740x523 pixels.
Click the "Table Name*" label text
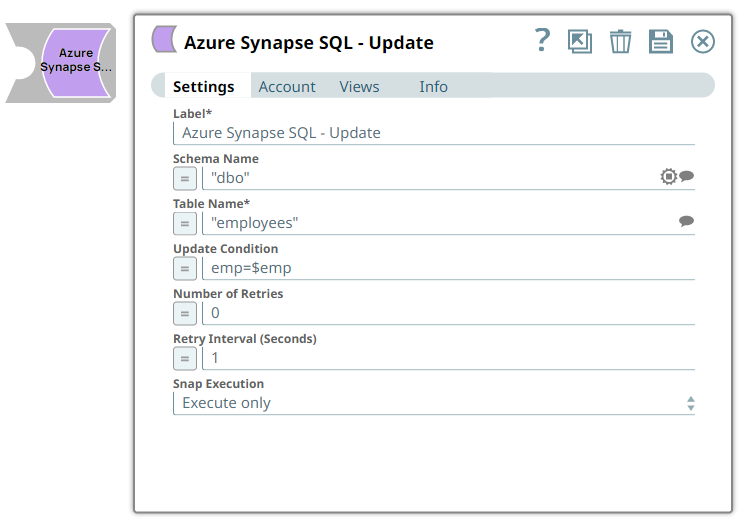pyautogui.click(x=211, y=204)
